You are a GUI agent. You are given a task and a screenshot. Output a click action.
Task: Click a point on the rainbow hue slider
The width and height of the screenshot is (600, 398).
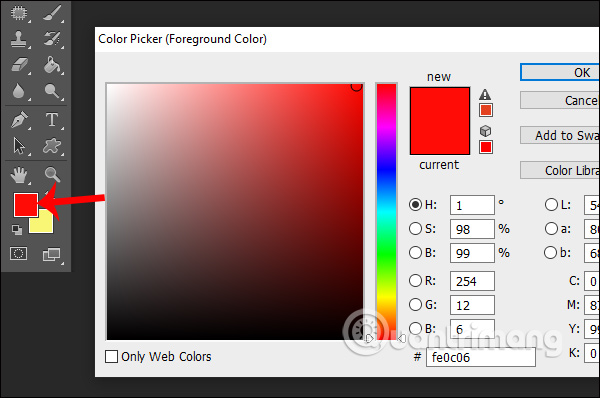386,211
